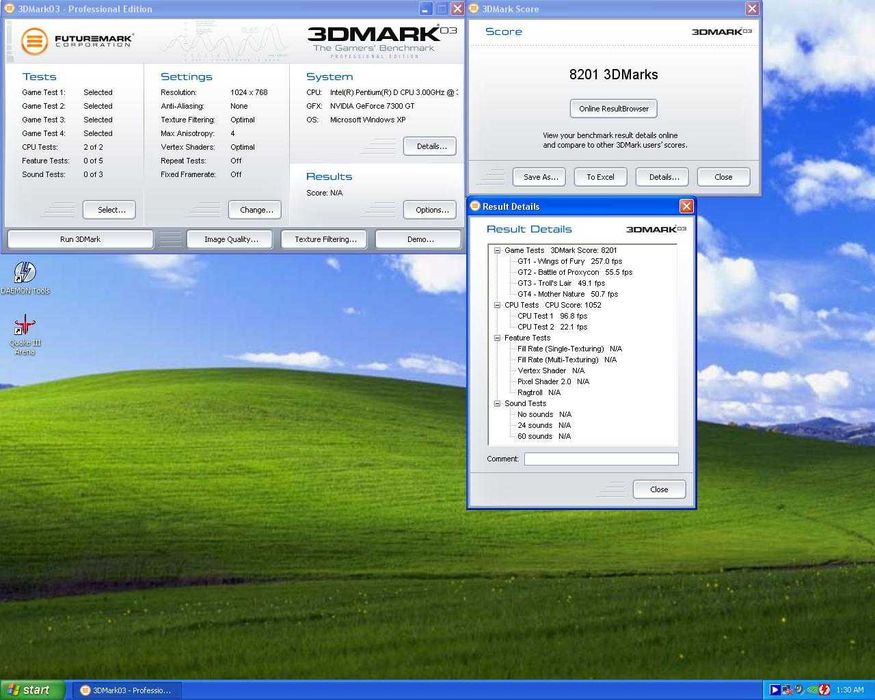The width and height of the screenshot is (875, 700).
Task: Close the Result Details window via X
Action: pyautogui.click(x=686, y=206)
